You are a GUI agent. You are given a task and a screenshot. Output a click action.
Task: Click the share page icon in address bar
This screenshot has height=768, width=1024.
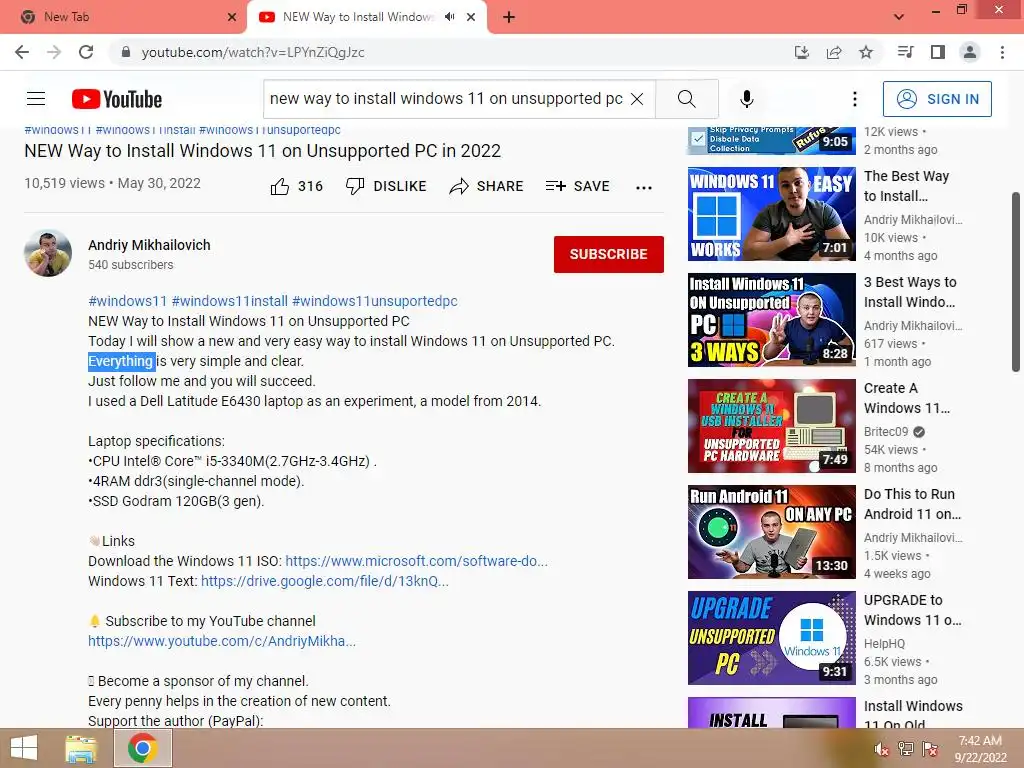pos(833,52)
